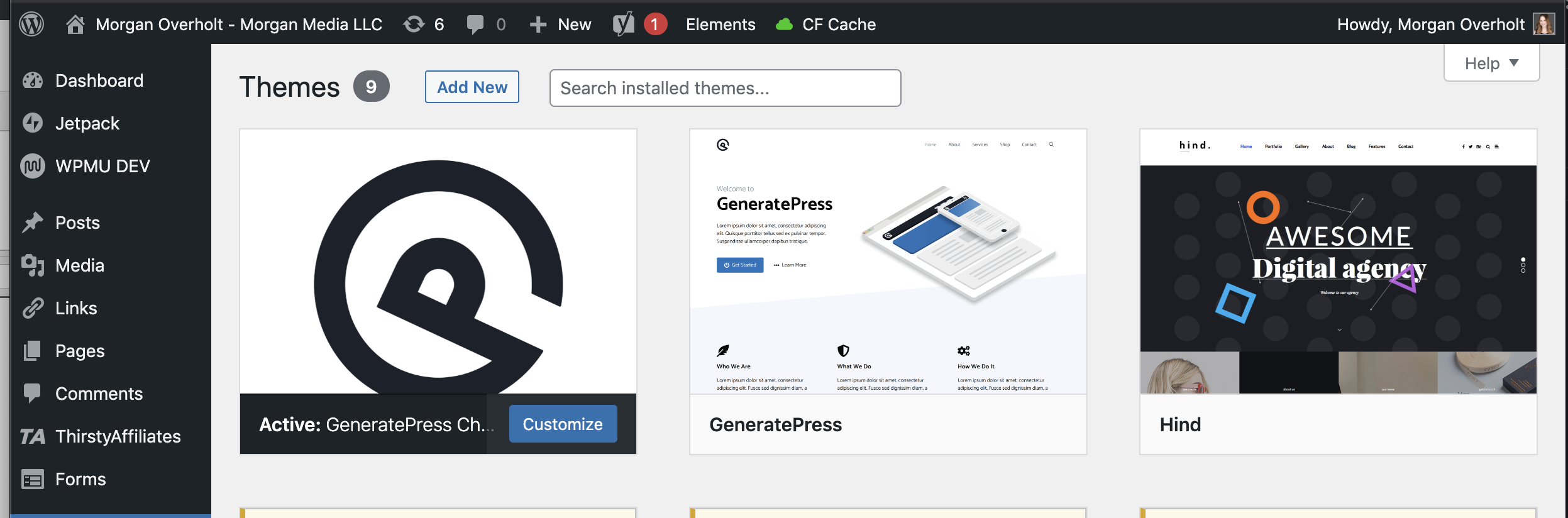Click the Morgan Overholt avatar picture
Image resolution: width=1568 pixels, height=518 pixels.
pos(1544,25)
